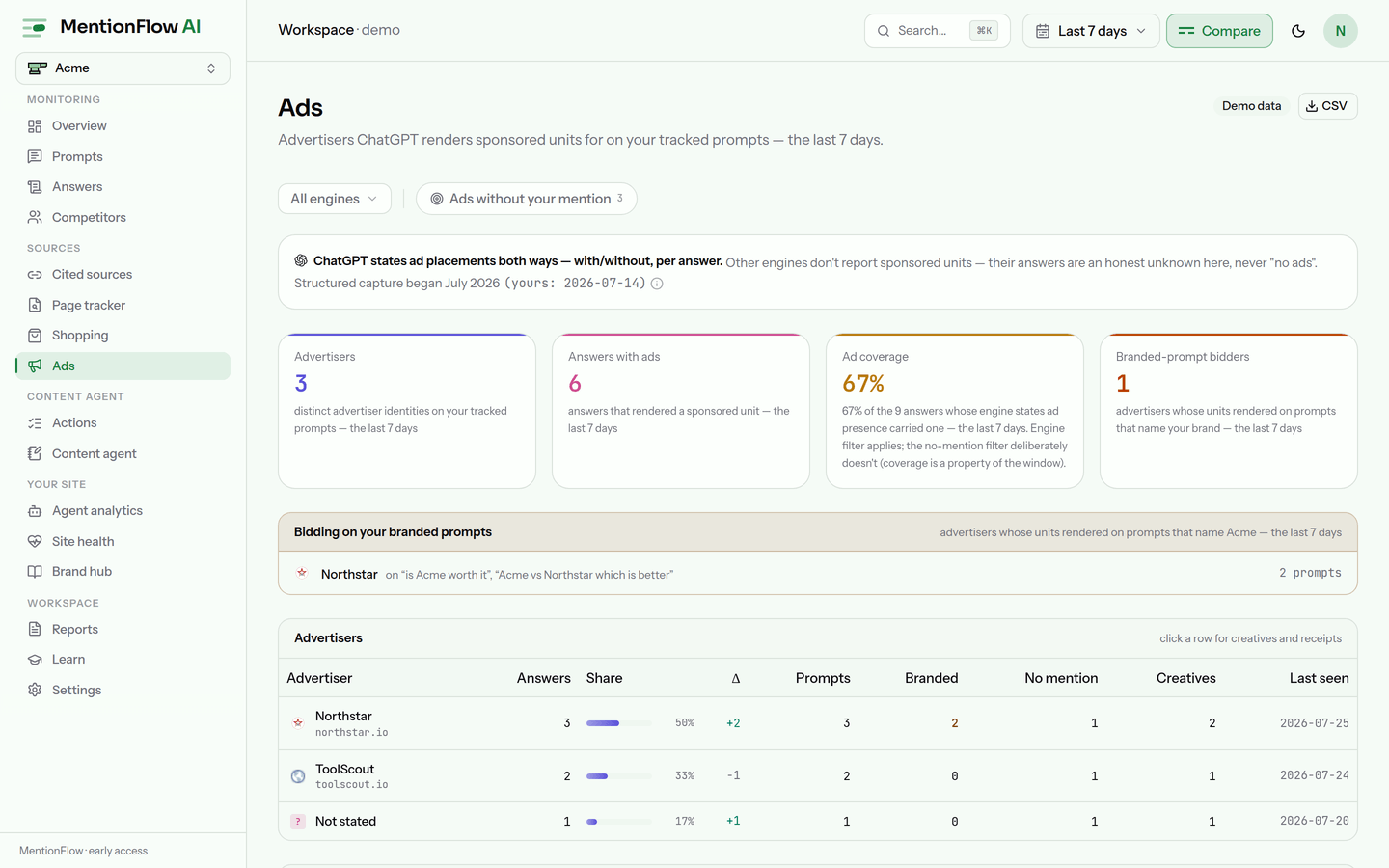
Task: Click the info icon after capture date
Action: coord(657,284)
